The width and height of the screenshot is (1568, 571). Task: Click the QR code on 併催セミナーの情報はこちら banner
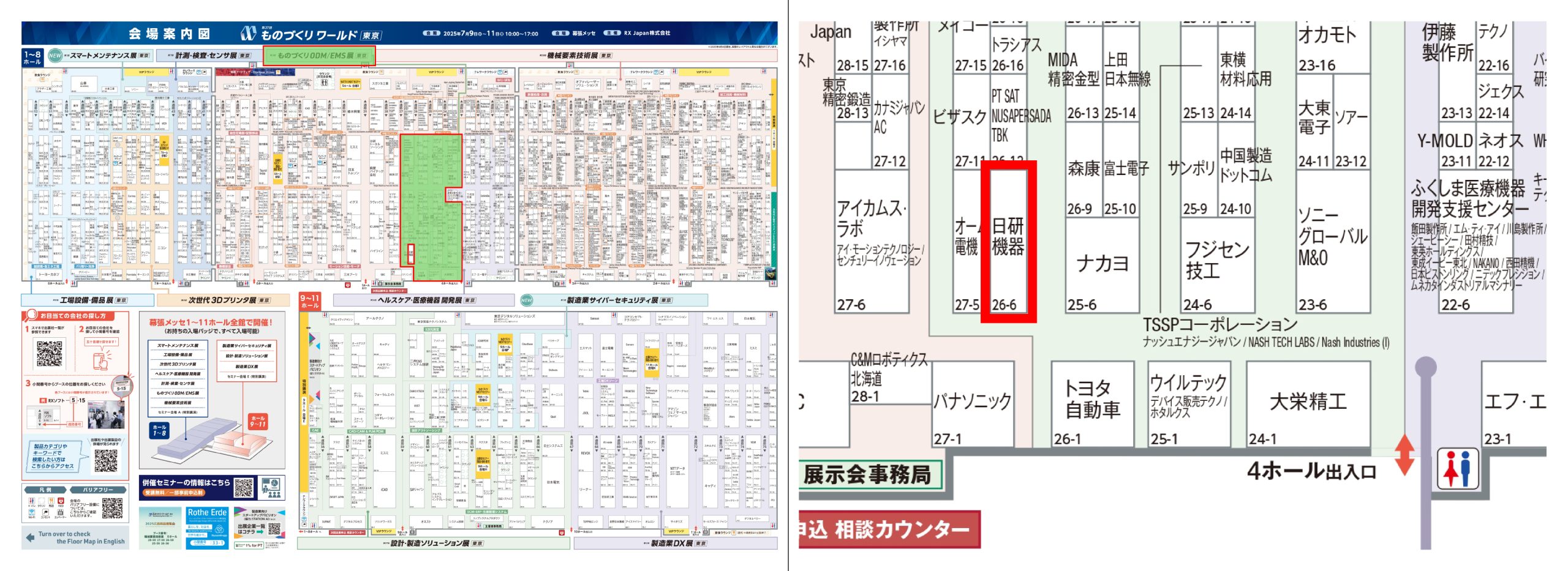coord(243,488)
